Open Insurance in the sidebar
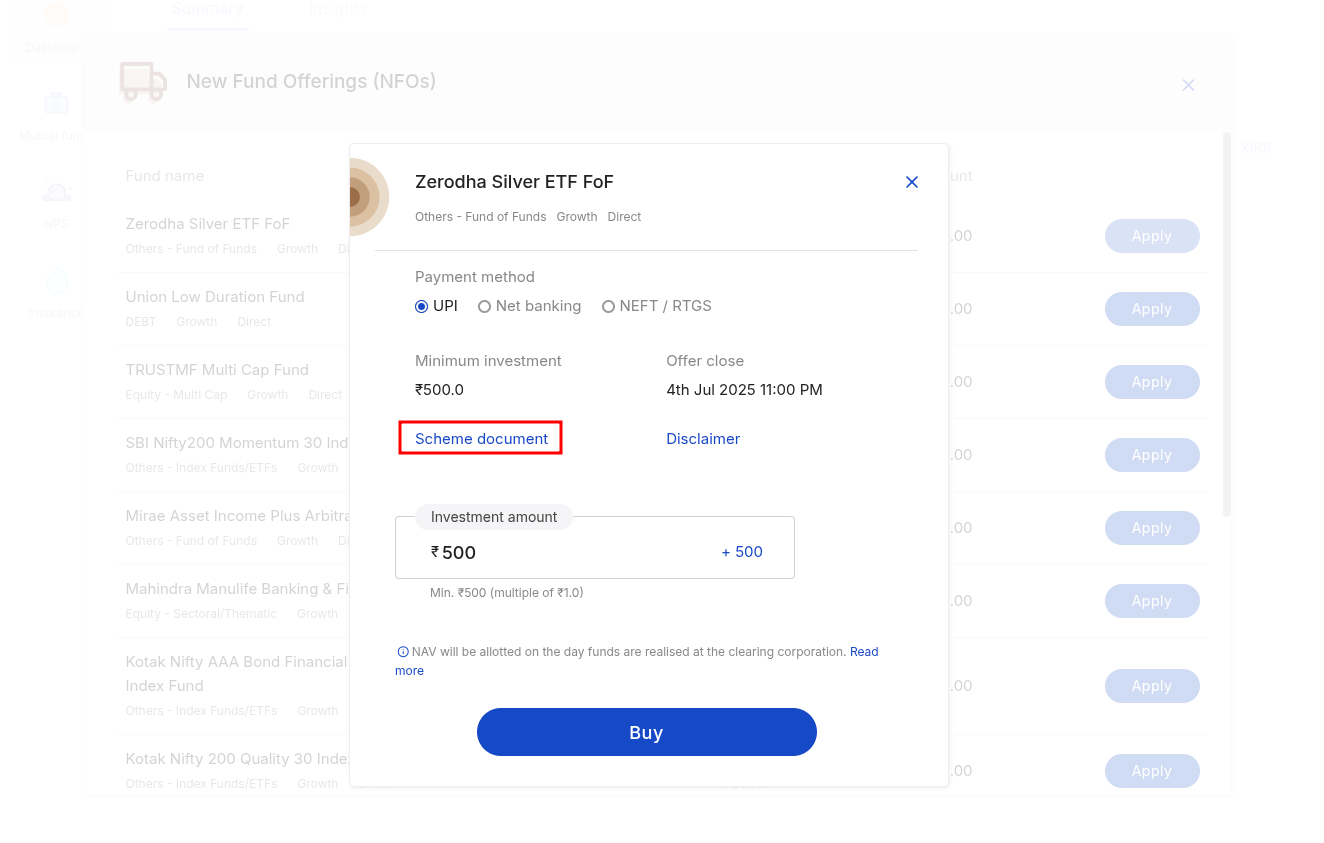The width and height of the screenshot is (1324, 843). [56, 294]
